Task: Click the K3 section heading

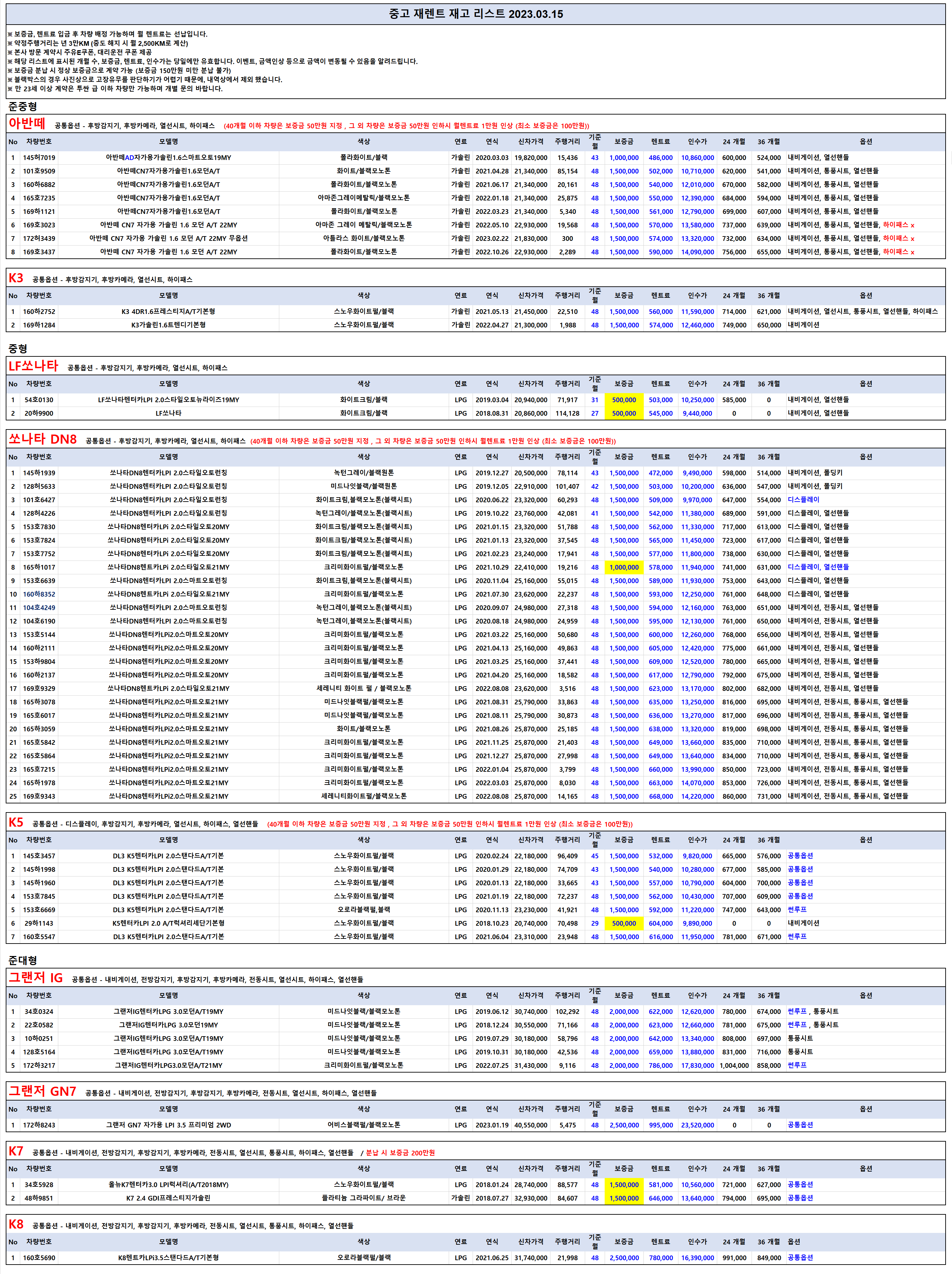Action: coord(16,278)
